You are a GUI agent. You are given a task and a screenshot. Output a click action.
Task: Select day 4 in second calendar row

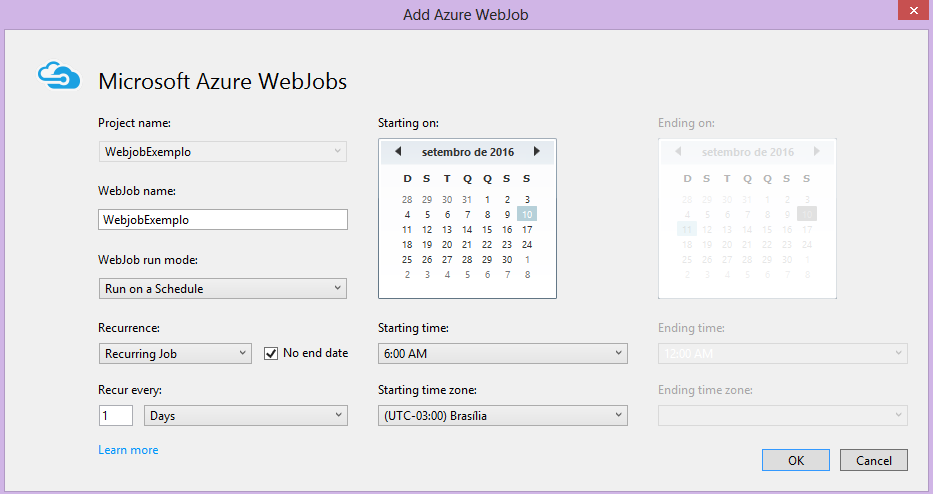(407, 214)
